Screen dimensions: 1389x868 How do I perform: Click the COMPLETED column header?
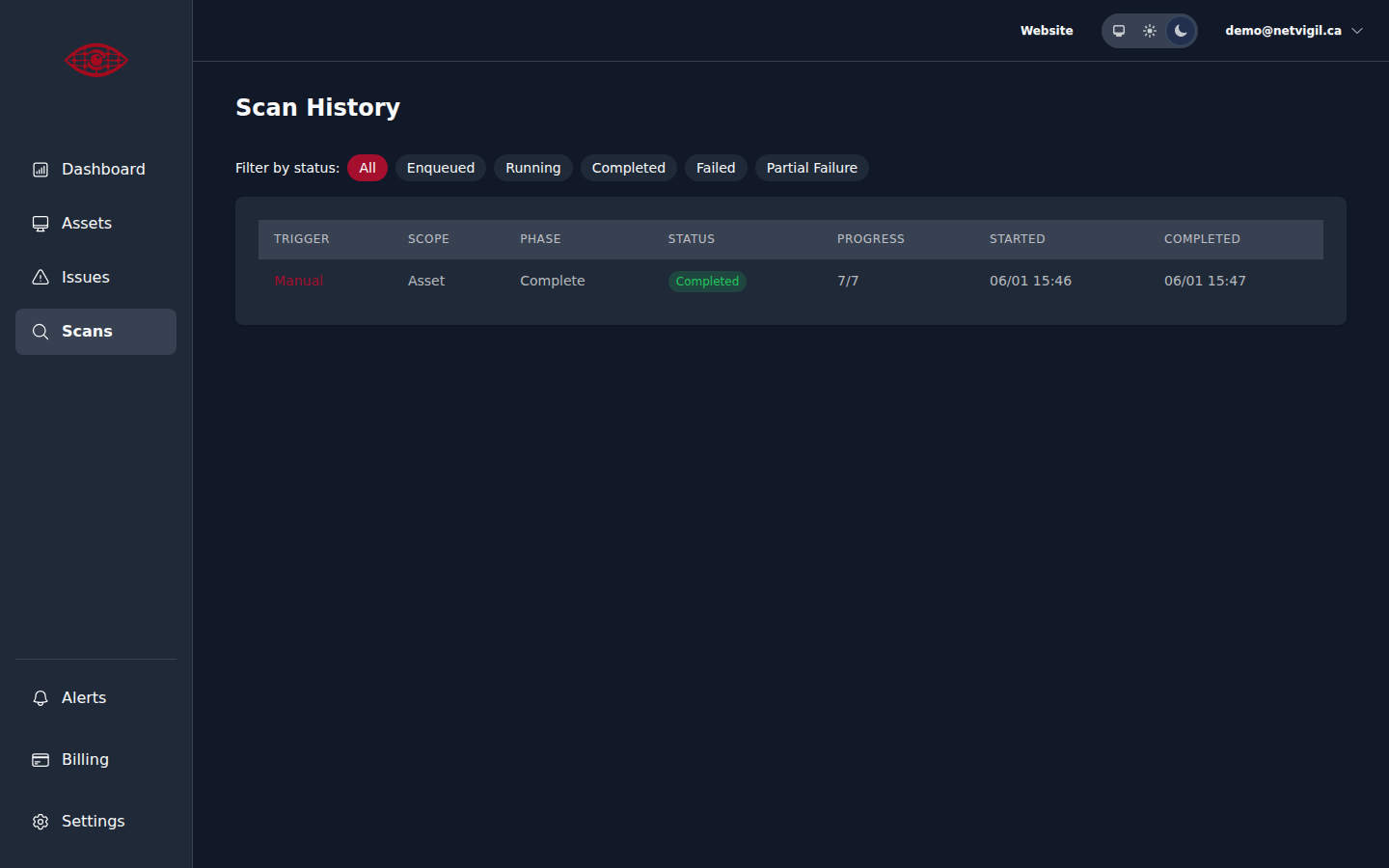pyautogui.click(x=1202, y=239)
